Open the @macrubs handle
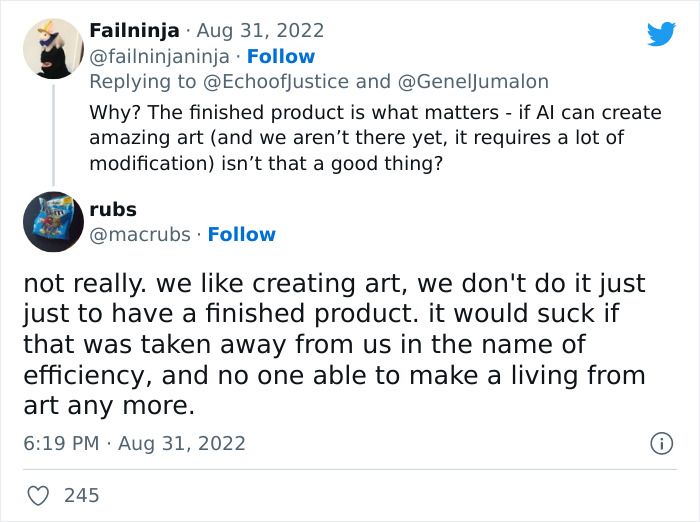The width and height of the screenshot is (700, 522). pyautogui.click(x=139, y=234)
